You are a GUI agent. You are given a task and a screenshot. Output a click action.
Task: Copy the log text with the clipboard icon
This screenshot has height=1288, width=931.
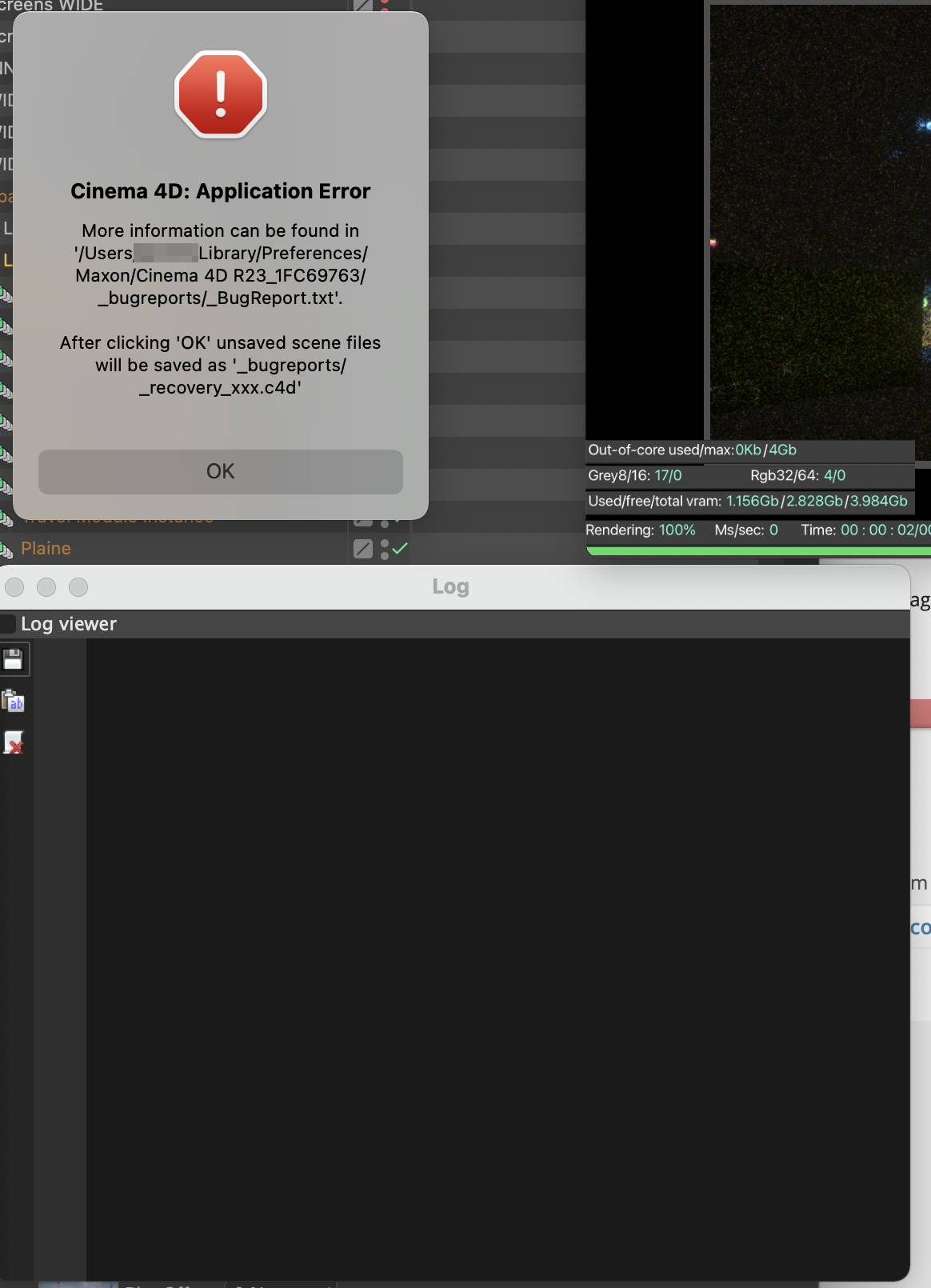coord(13,702)
